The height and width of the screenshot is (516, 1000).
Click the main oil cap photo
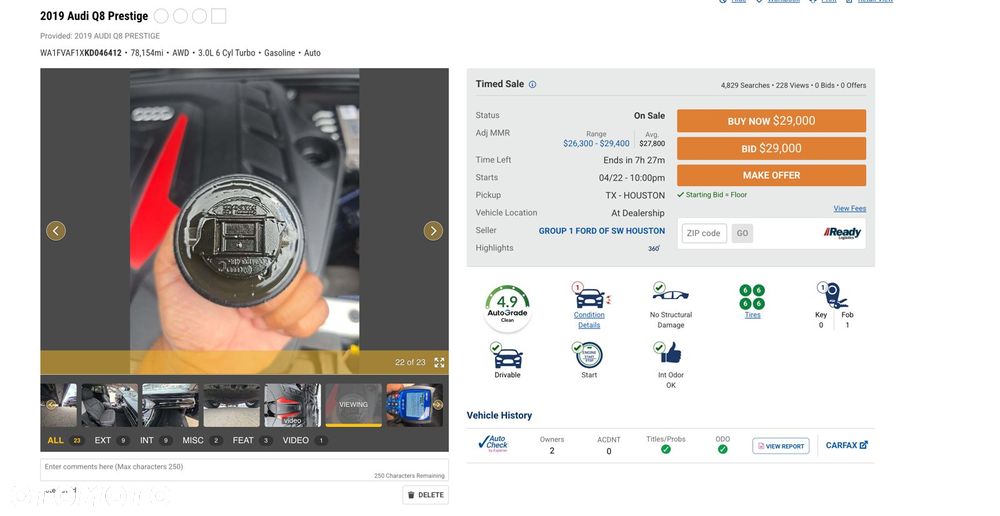coord(244,221)
